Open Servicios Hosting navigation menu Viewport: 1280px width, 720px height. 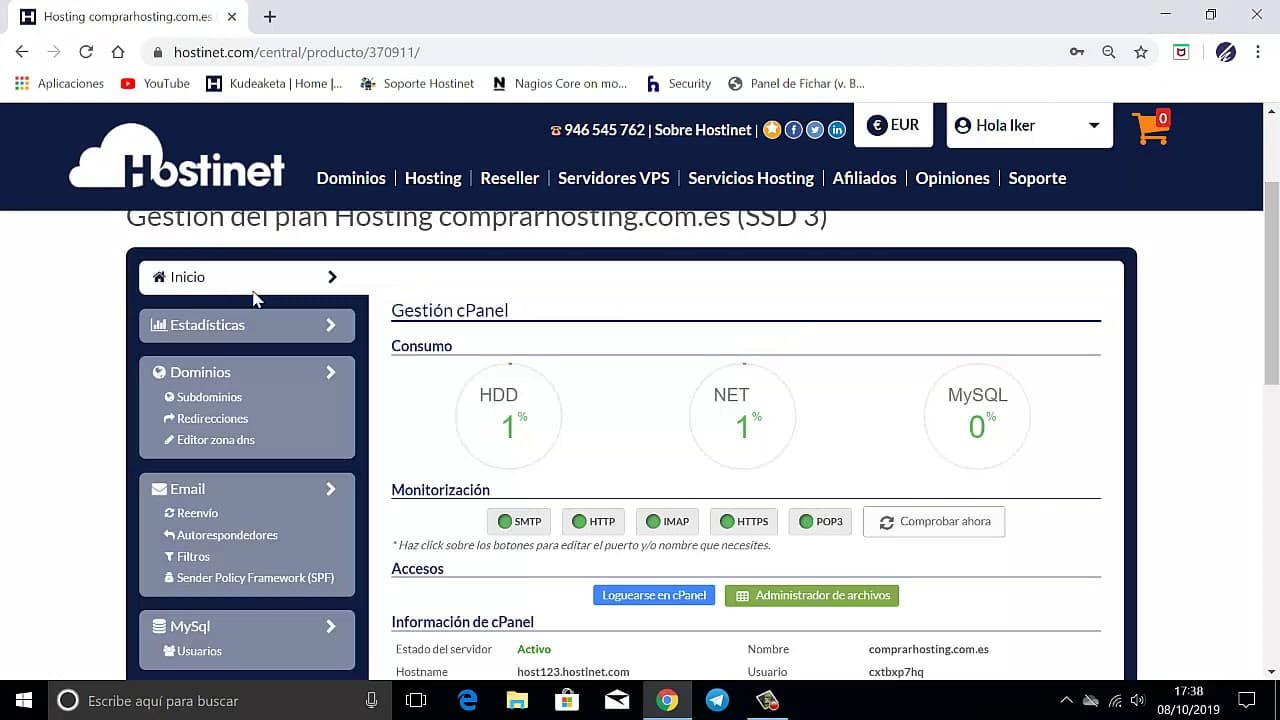(751, 178)
